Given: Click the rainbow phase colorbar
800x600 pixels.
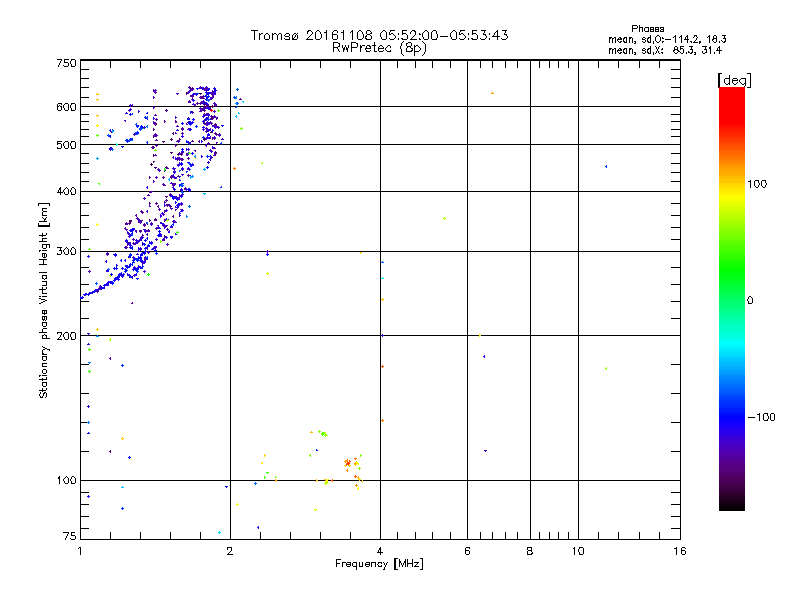Looking at the screenshot, I should pos(732,298).
